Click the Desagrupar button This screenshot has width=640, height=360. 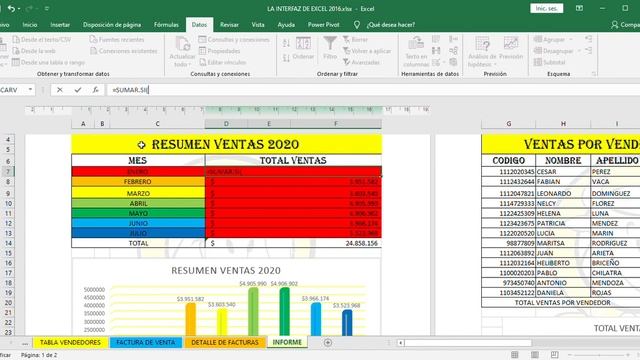[554, 51]
